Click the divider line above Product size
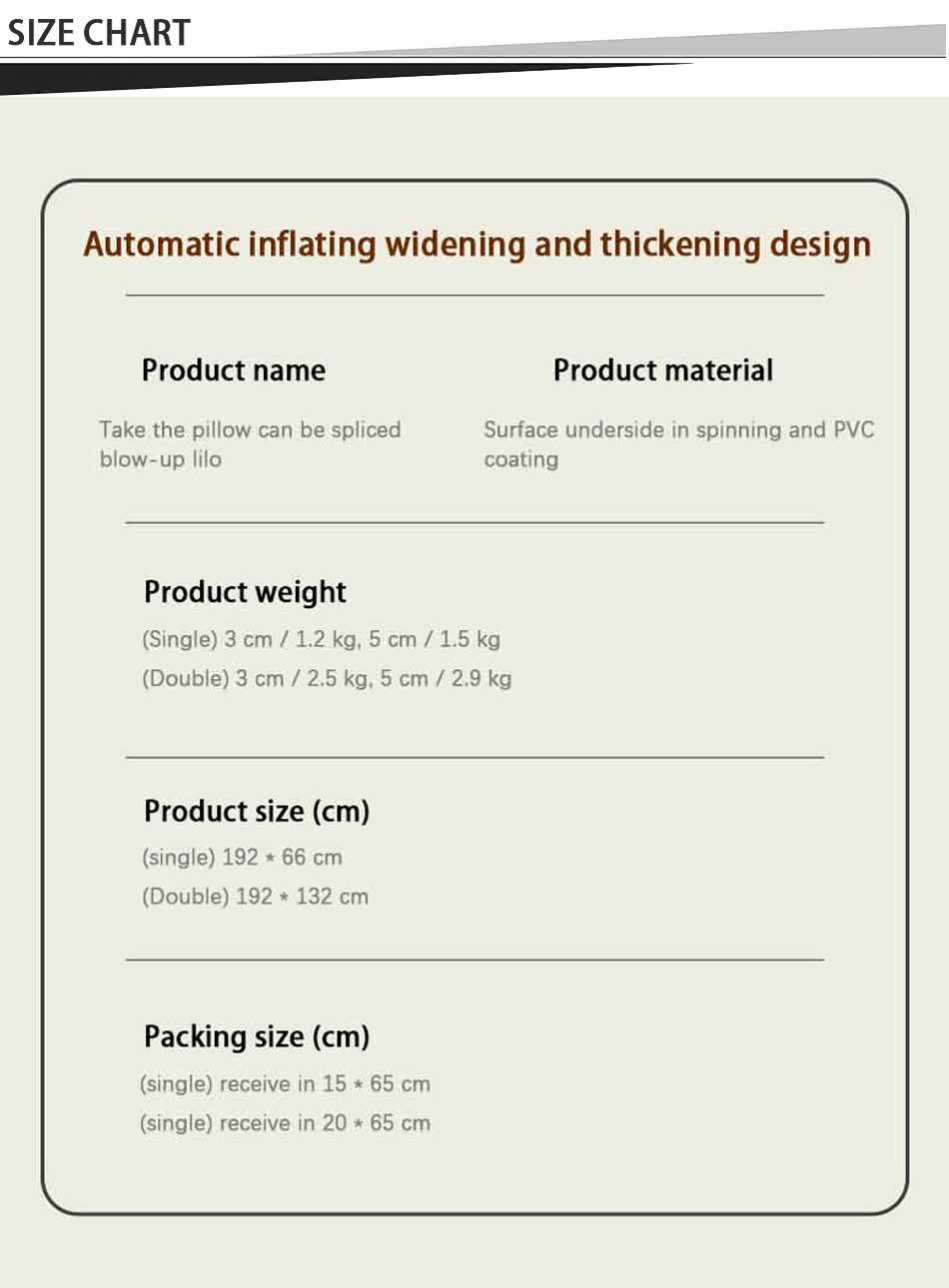The image size is (949, 1288). click(x=474, y=758)
